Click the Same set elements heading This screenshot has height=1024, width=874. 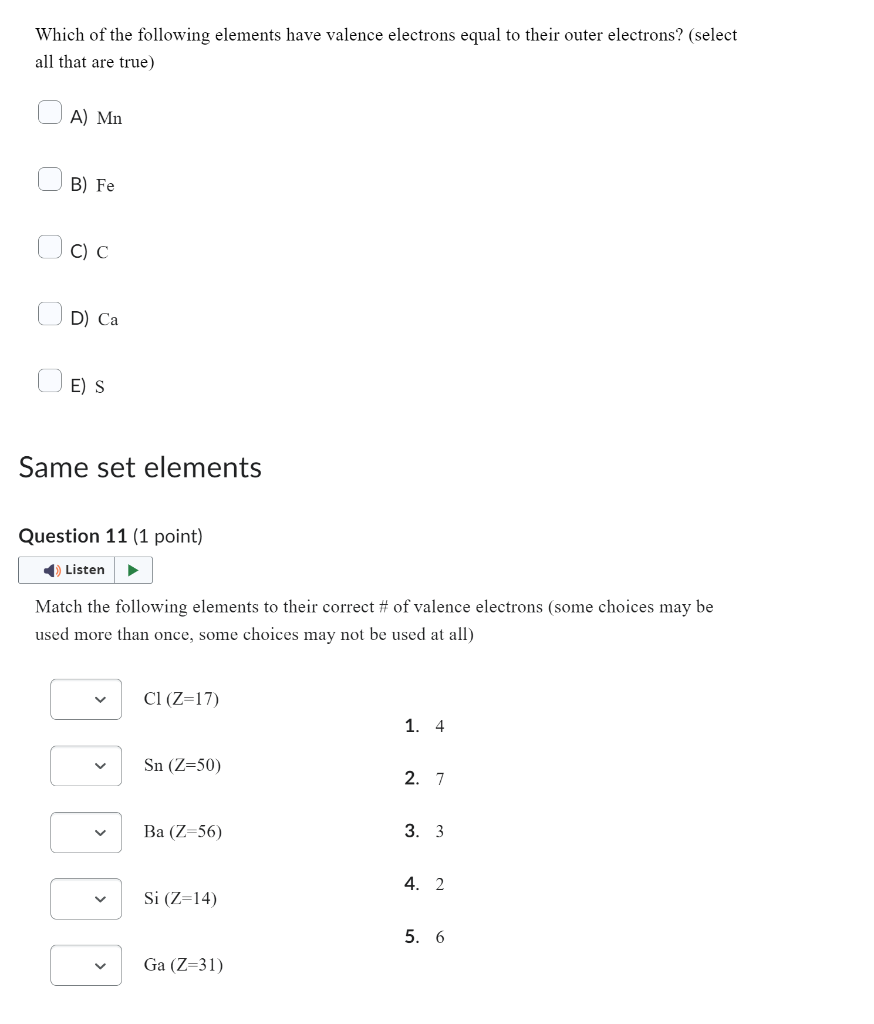tap(140, 466)
